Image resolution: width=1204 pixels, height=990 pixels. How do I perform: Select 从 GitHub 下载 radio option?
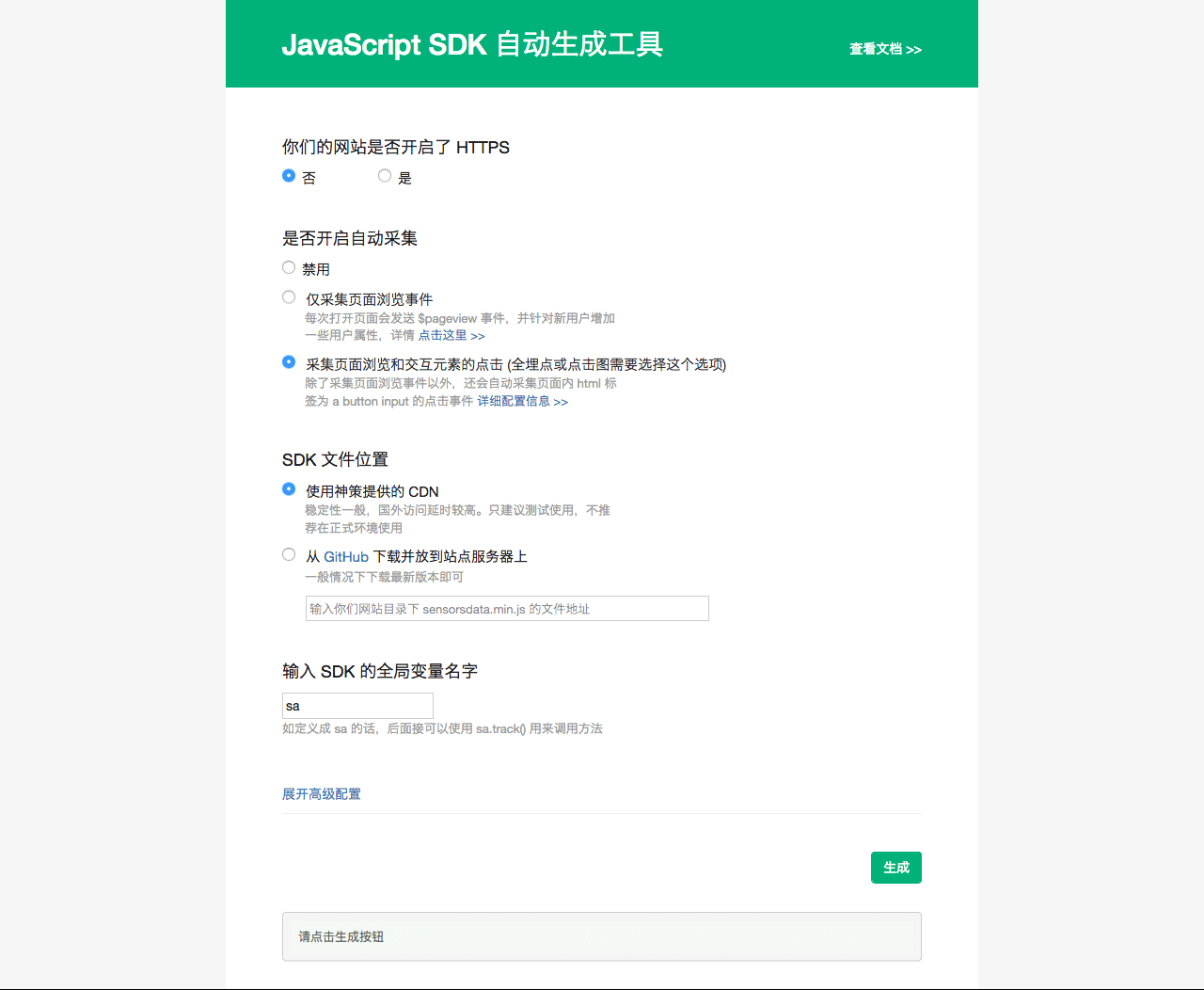289,554
